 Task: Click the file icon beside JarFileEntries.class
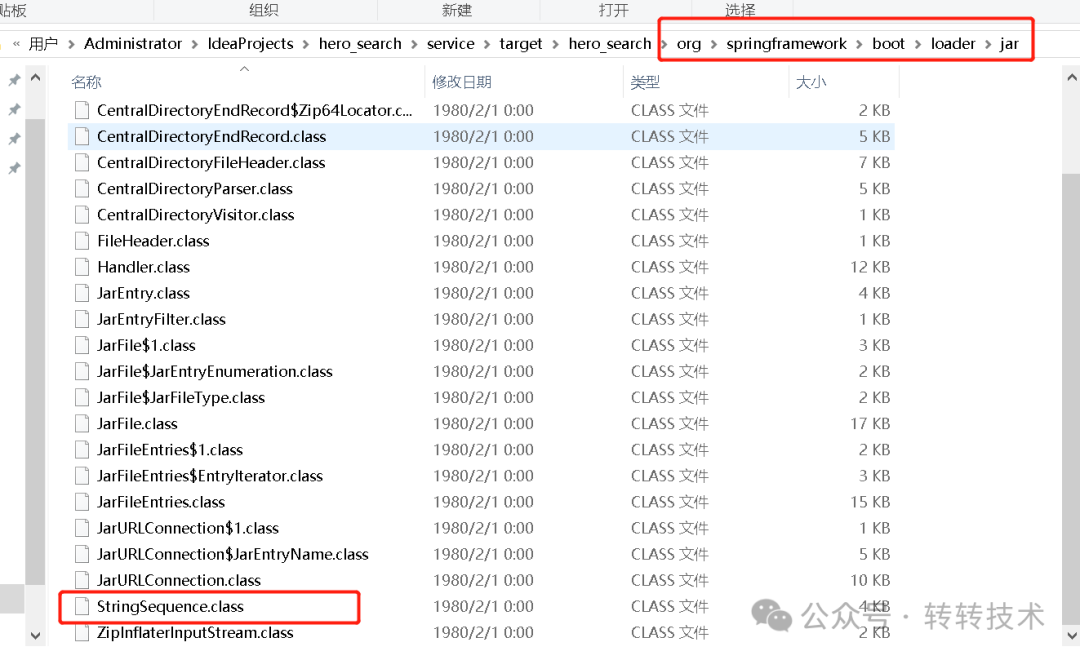[x=82, y=502]
